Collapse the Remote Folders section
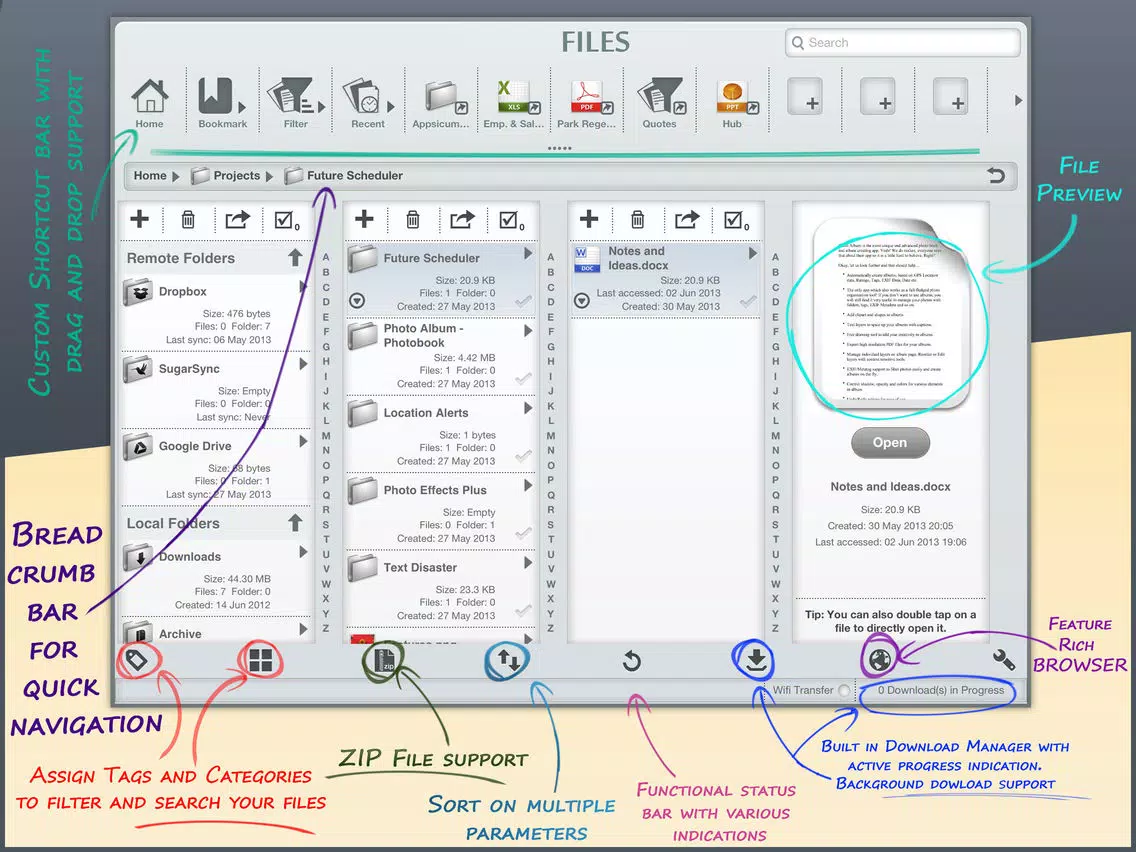The image size is (1136, 852). 295,257
